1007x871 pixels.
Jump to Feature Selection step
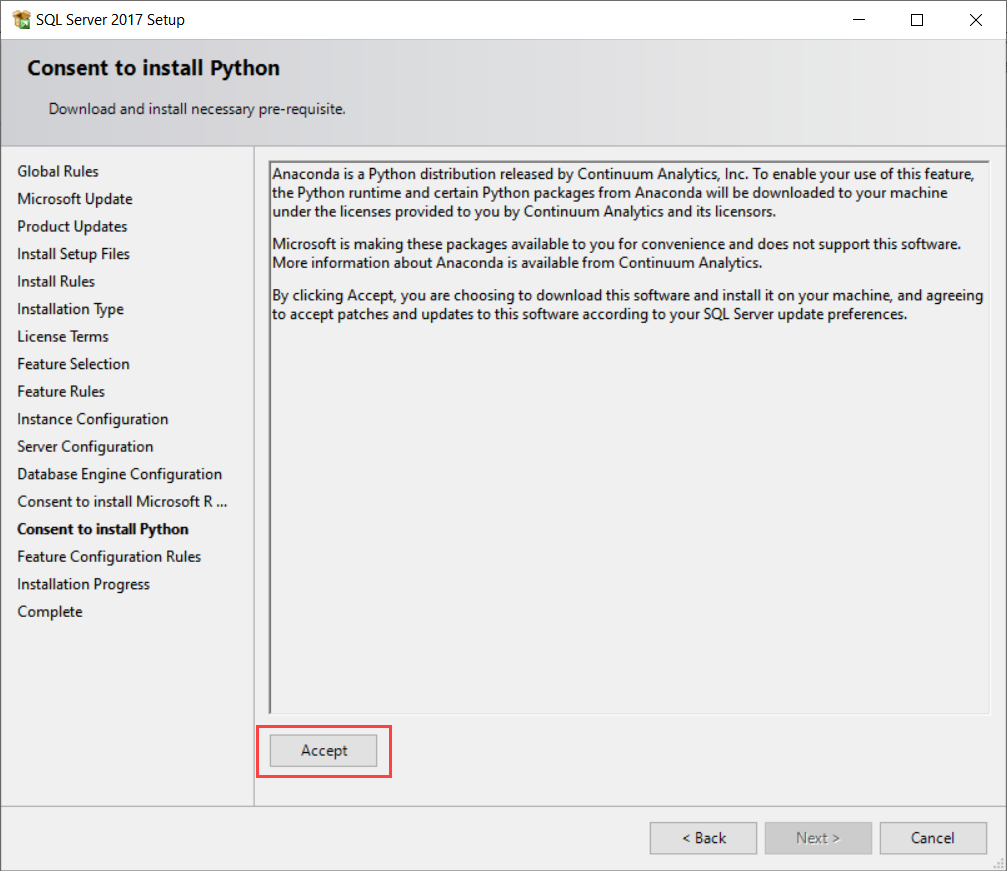click(x=73, y=364)
